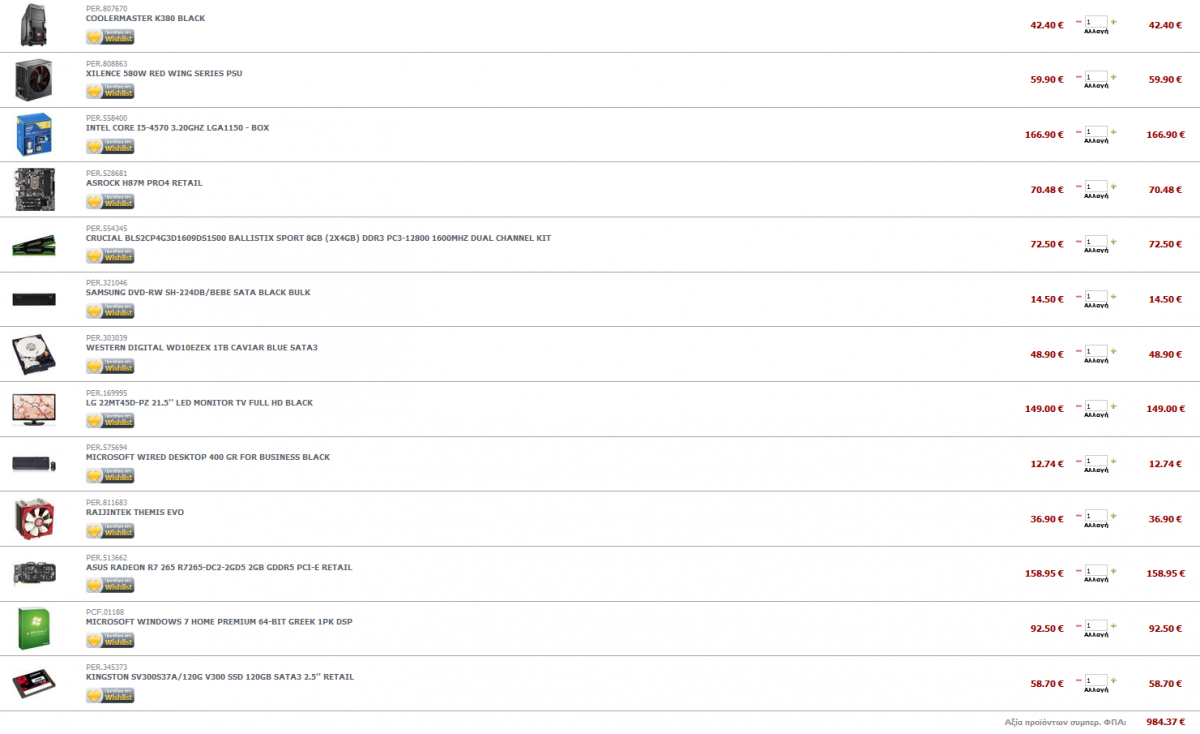Select the 984.37 € order total
1200x734 pixels.
[x=1165, y=721]
